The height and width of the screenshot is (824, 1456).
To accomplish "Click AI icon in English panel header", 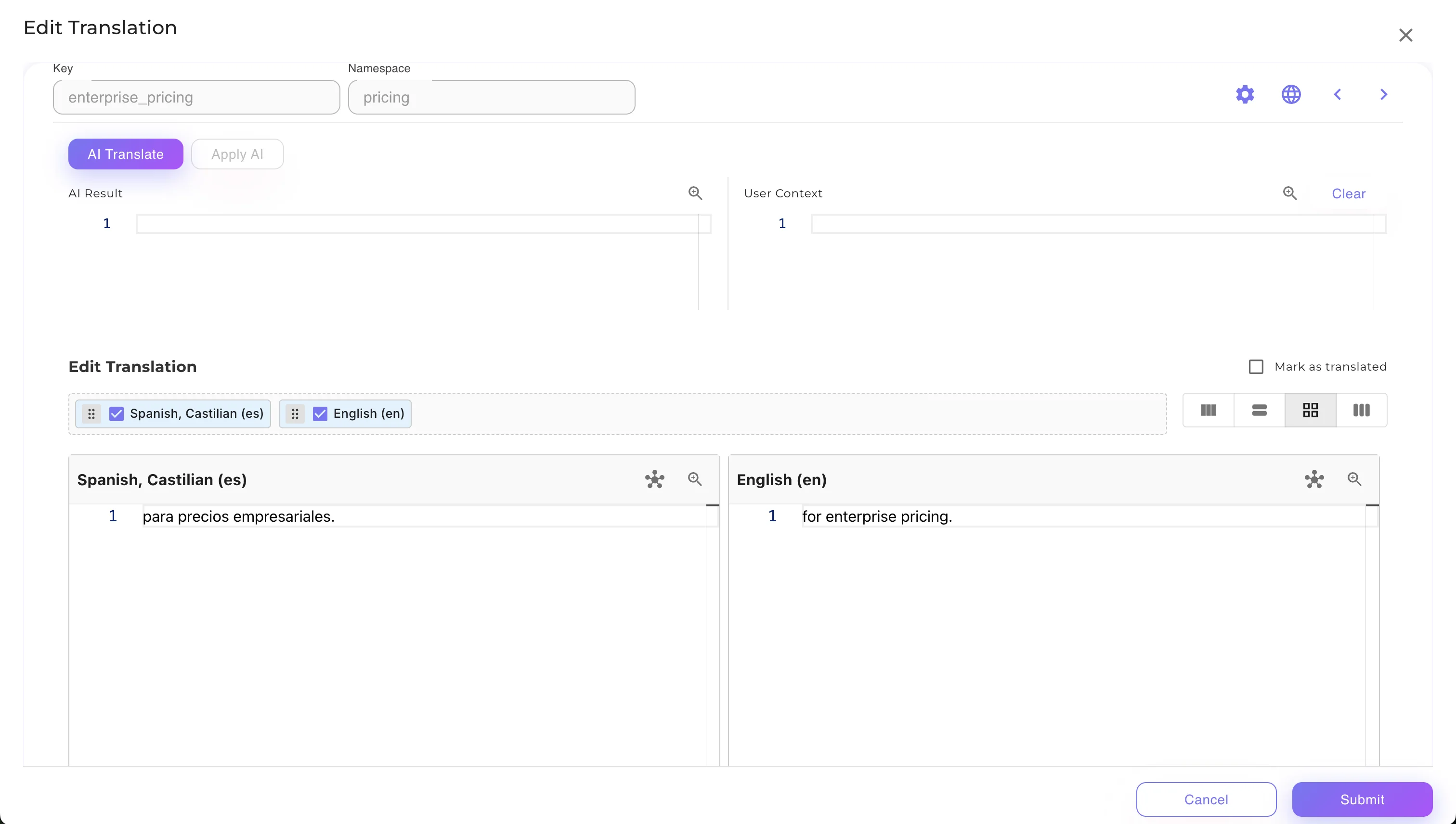I will coord(1314,479).
